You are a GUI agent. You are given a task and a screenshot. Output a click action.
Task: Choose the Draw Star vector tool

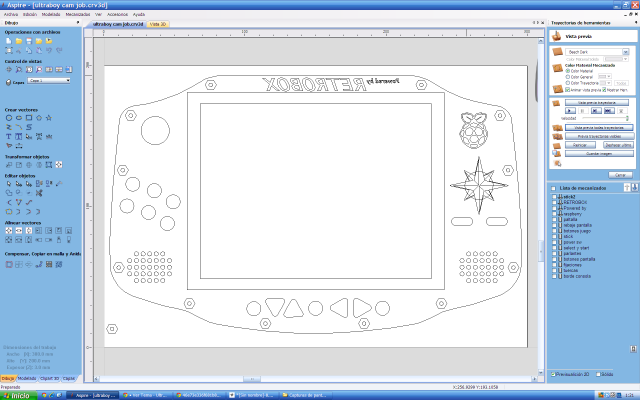(x=49, y=118)
